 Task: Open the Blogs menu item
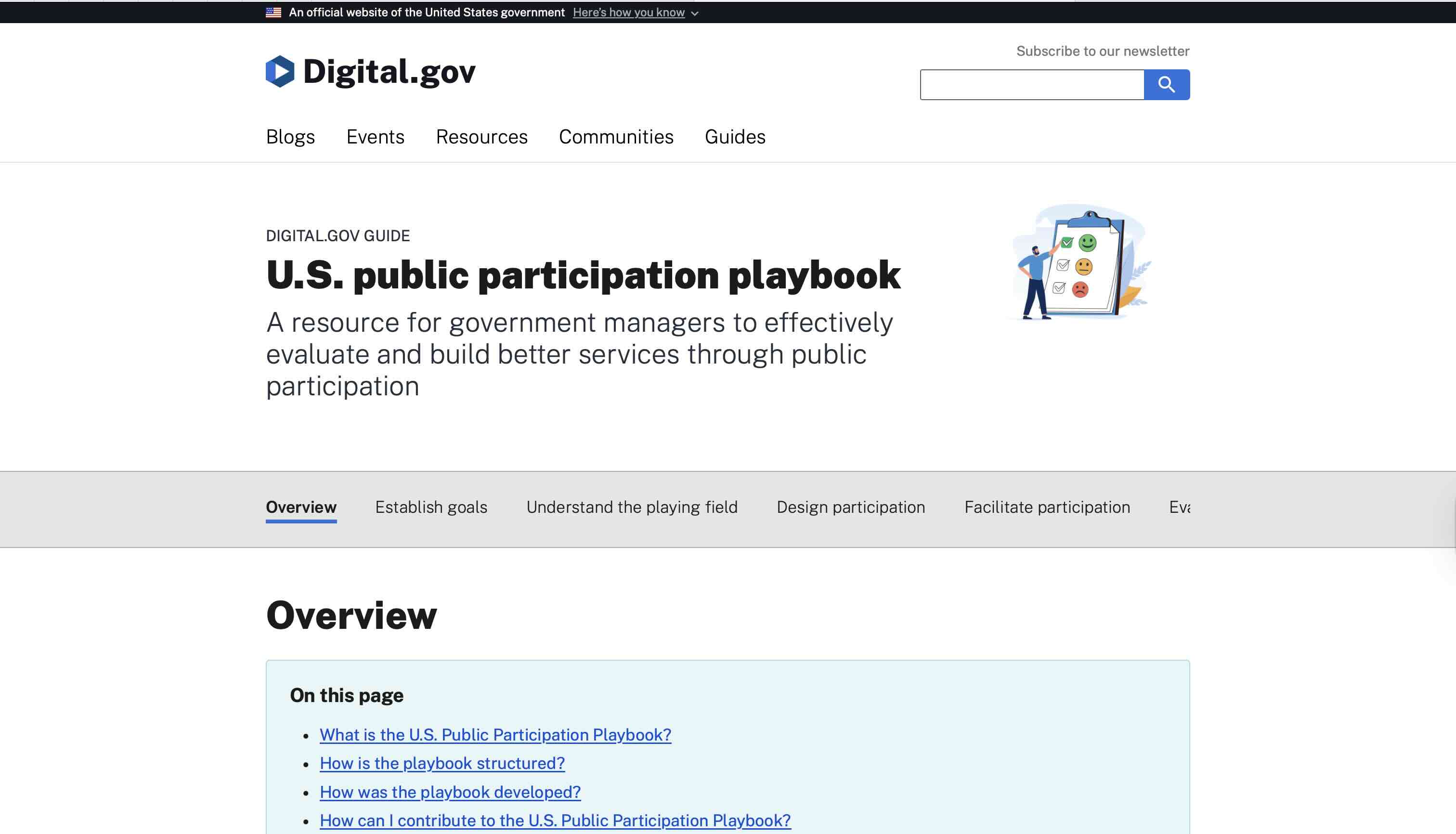pyautogui.click(x=290, y=137)
